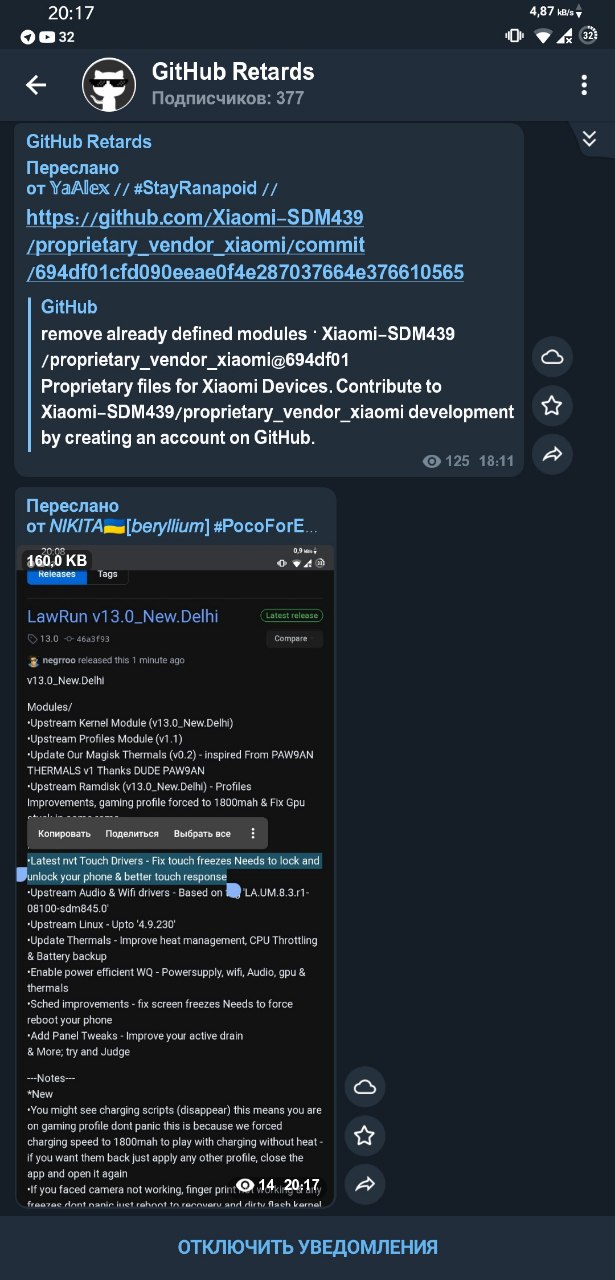Tap the battery indicator in status bar
This screenshot has width=615, height=1280.
(x=589, y=36)
